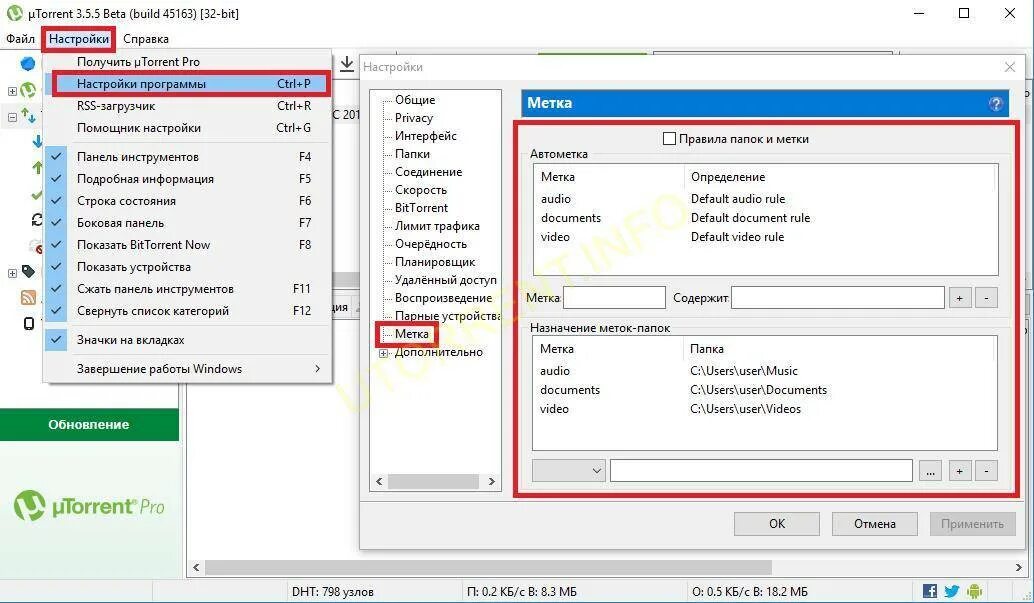The height and width of the screenshot is (603, 1034).
Task: Open the Devices phone sidebar icon
Action: [x=29, y=323]
